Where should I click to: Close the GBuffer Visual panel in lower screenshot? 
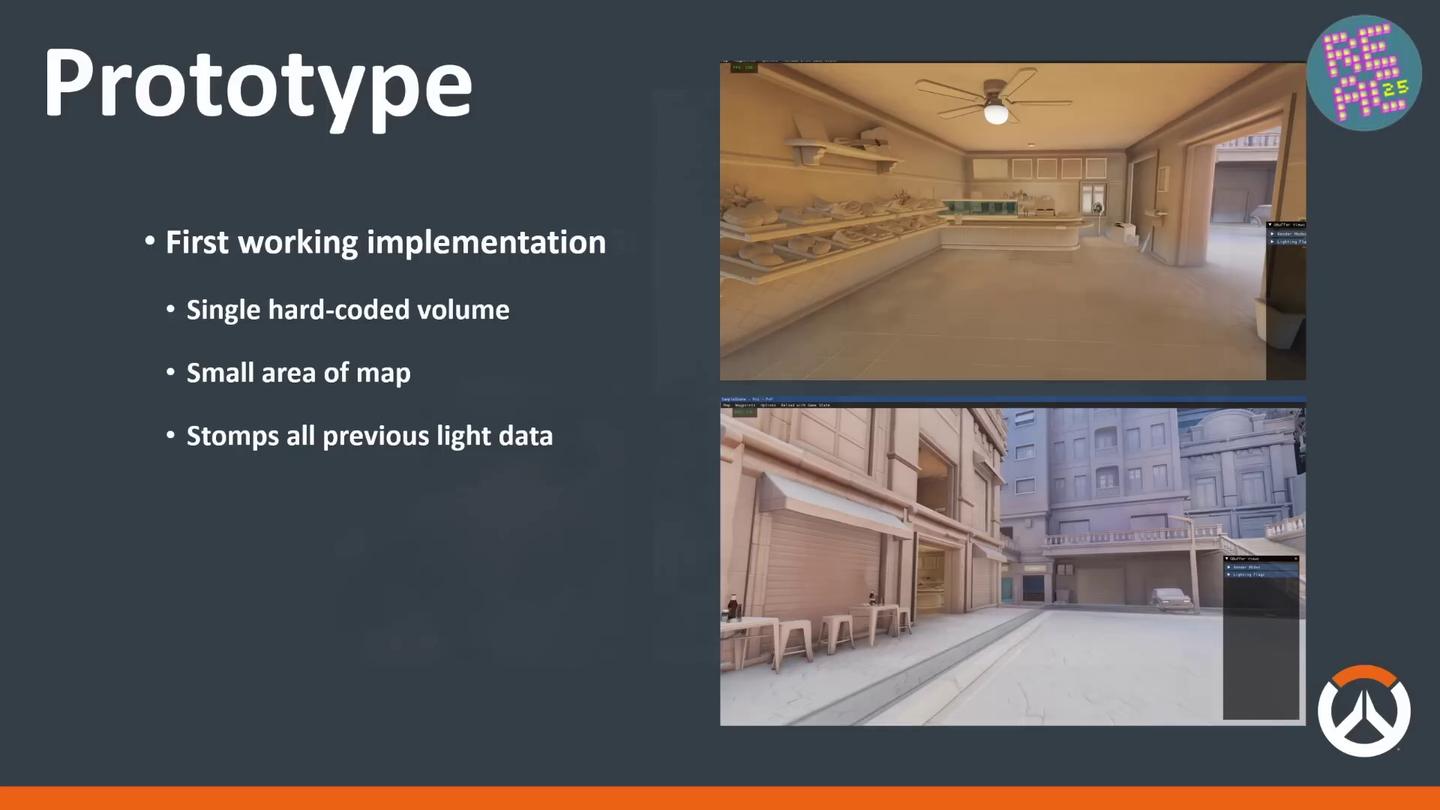1295,558
